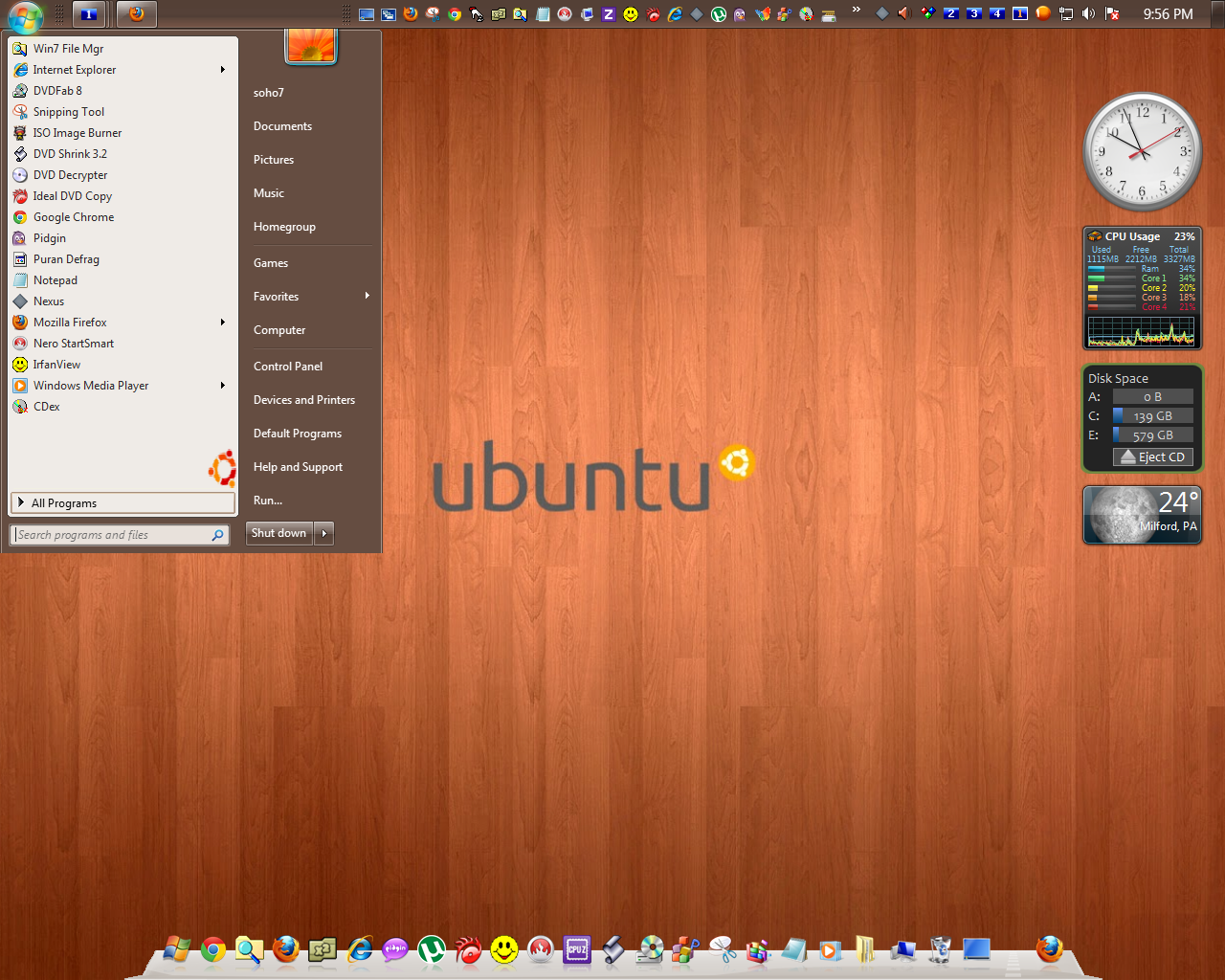Click uTorrent icon in the top toolbar

[718, 14]
